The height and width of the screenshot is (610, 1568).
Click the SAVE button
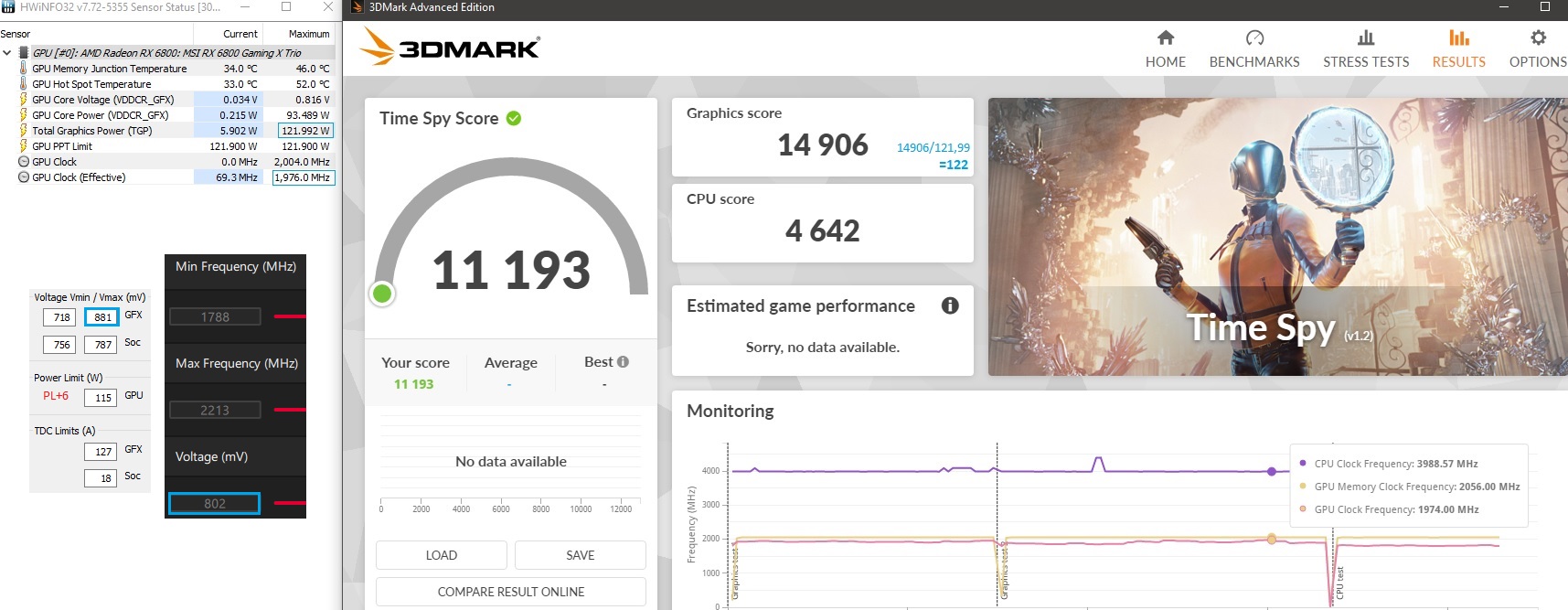[x=581, y=555]
